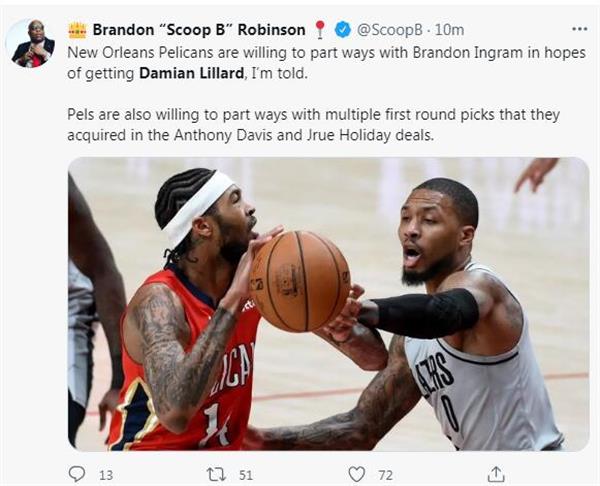The image size is (600, 486).
Task: Click the bold Damian Lillard text
Action: [x=191, y=73]
